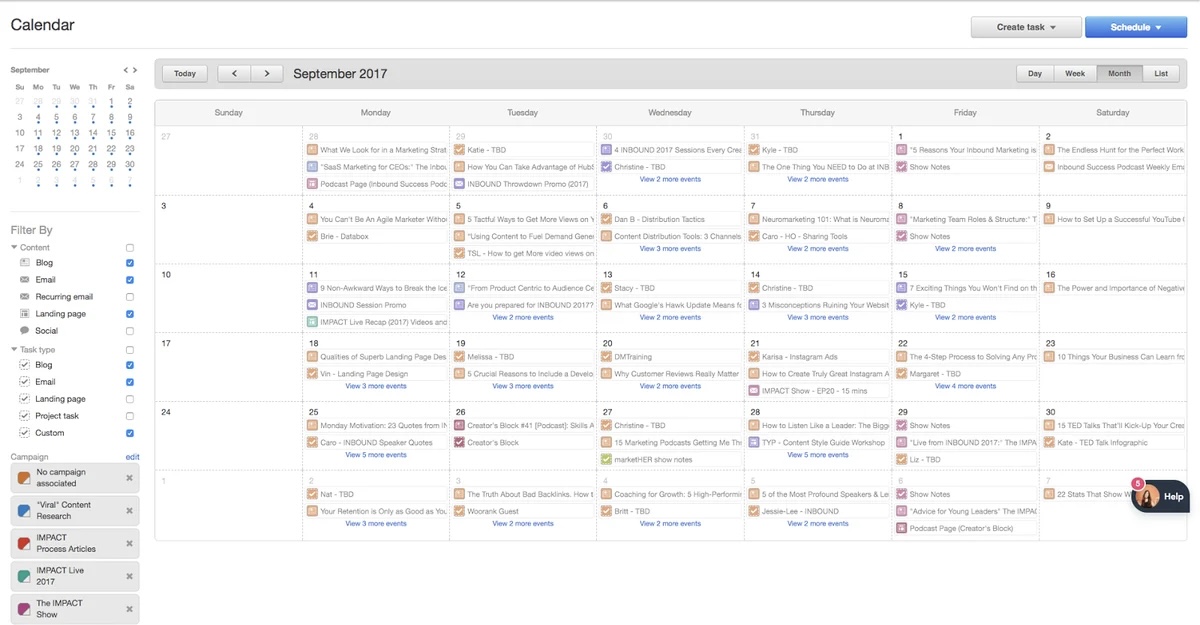The width and height of the screenshot is (1200, 625).
Task: Click the Today button
Action: point(185,73)
